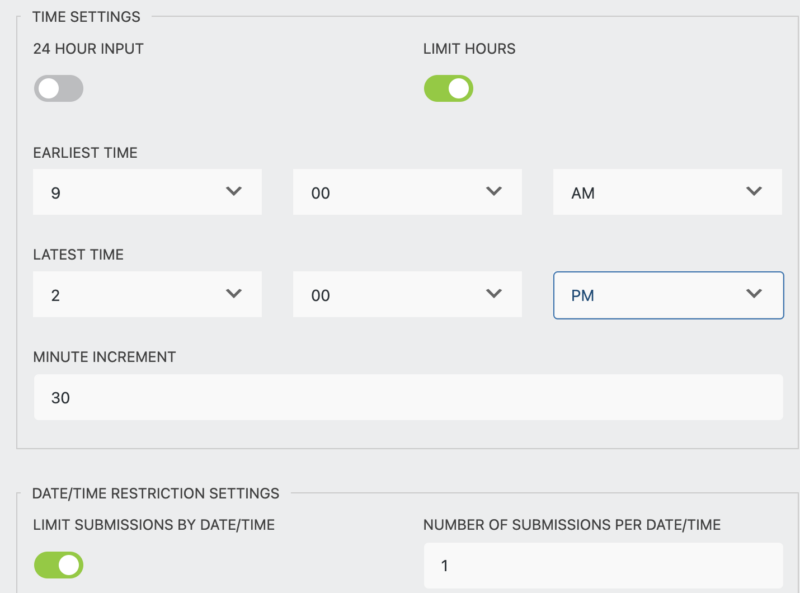This screenshot has height=593, width=800.
Task: Click the chevron on the AM selector
Action: click(x=755, y=192)
